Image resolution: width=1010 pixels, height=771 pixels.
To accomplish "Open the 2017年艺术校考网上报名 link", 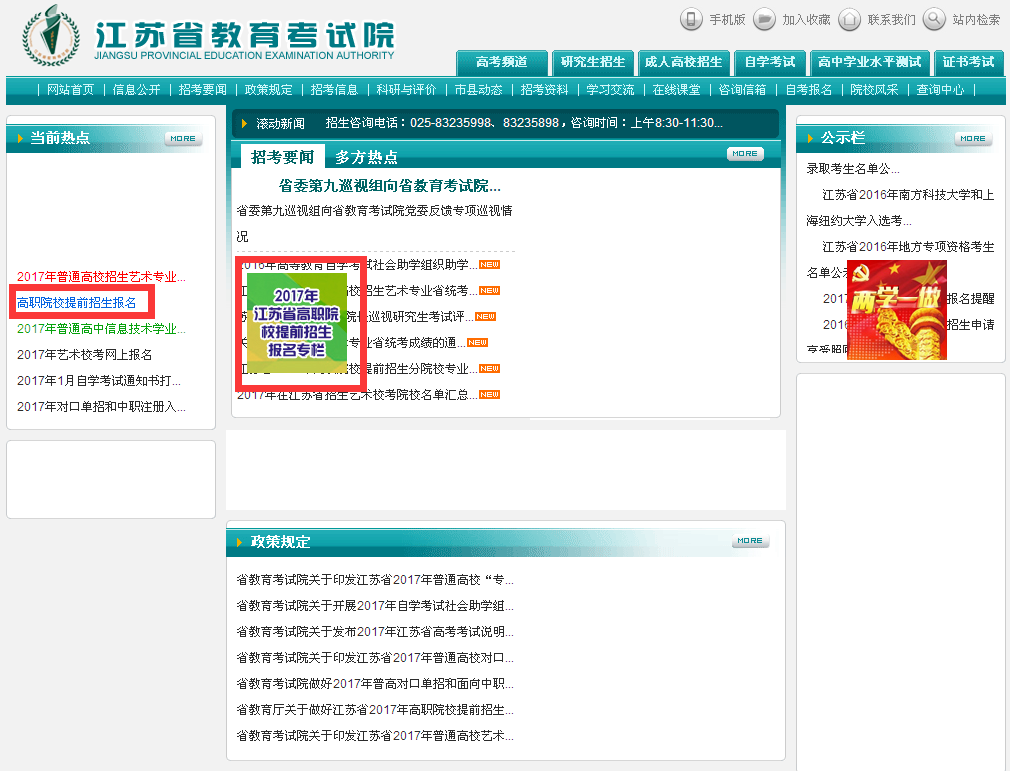I will click(x=84, y=354).
